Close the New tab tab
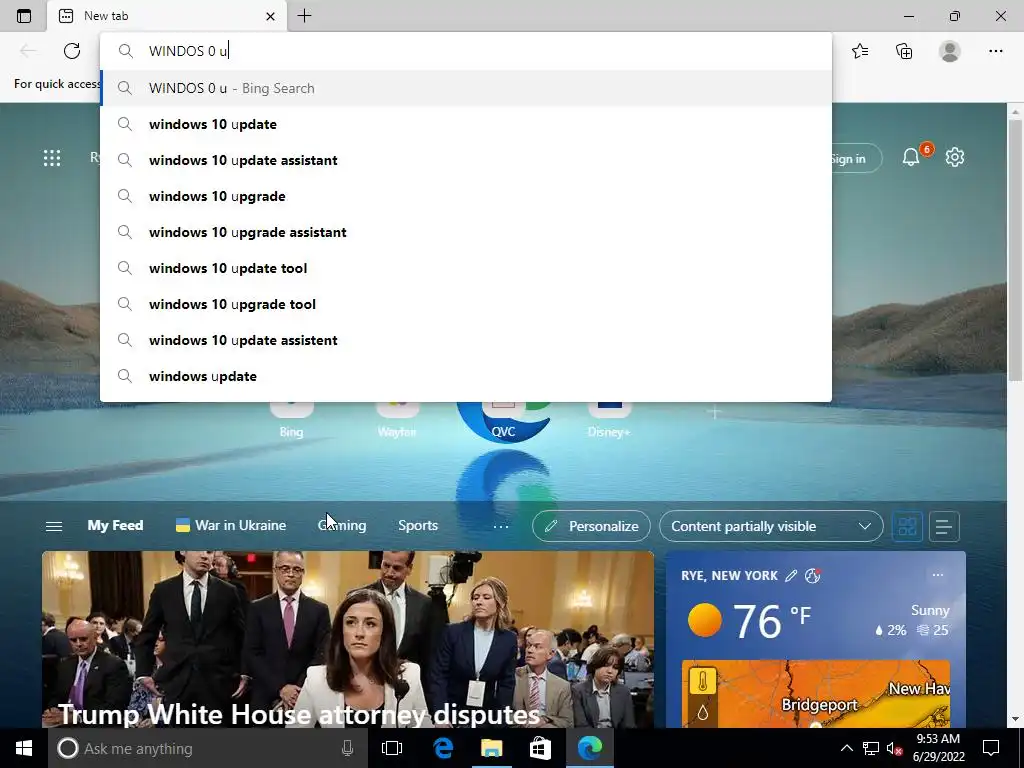 tap(270, 16)
